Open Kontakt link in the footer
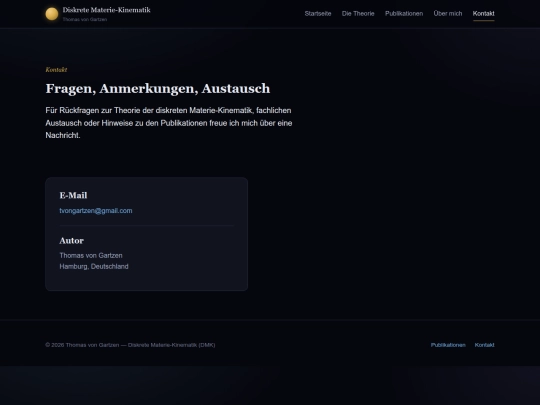This screenshot has height=405, width=540. (484, 345)
